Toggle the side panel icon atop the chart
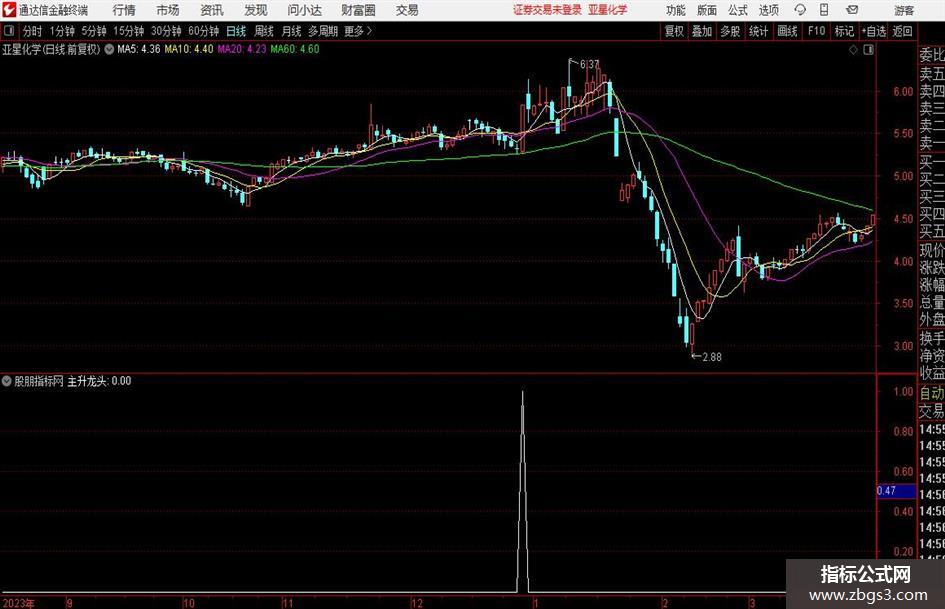This screenshot has height=609, width=945. (868, 50)
